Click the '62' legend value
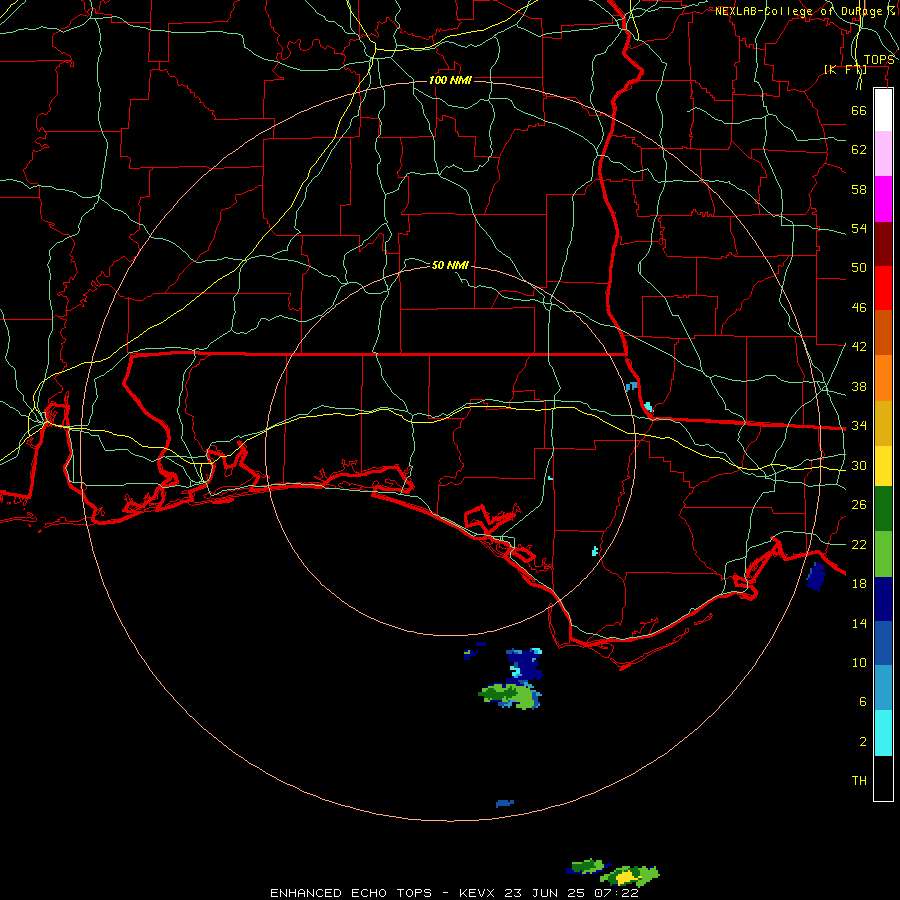 point(859,150)
